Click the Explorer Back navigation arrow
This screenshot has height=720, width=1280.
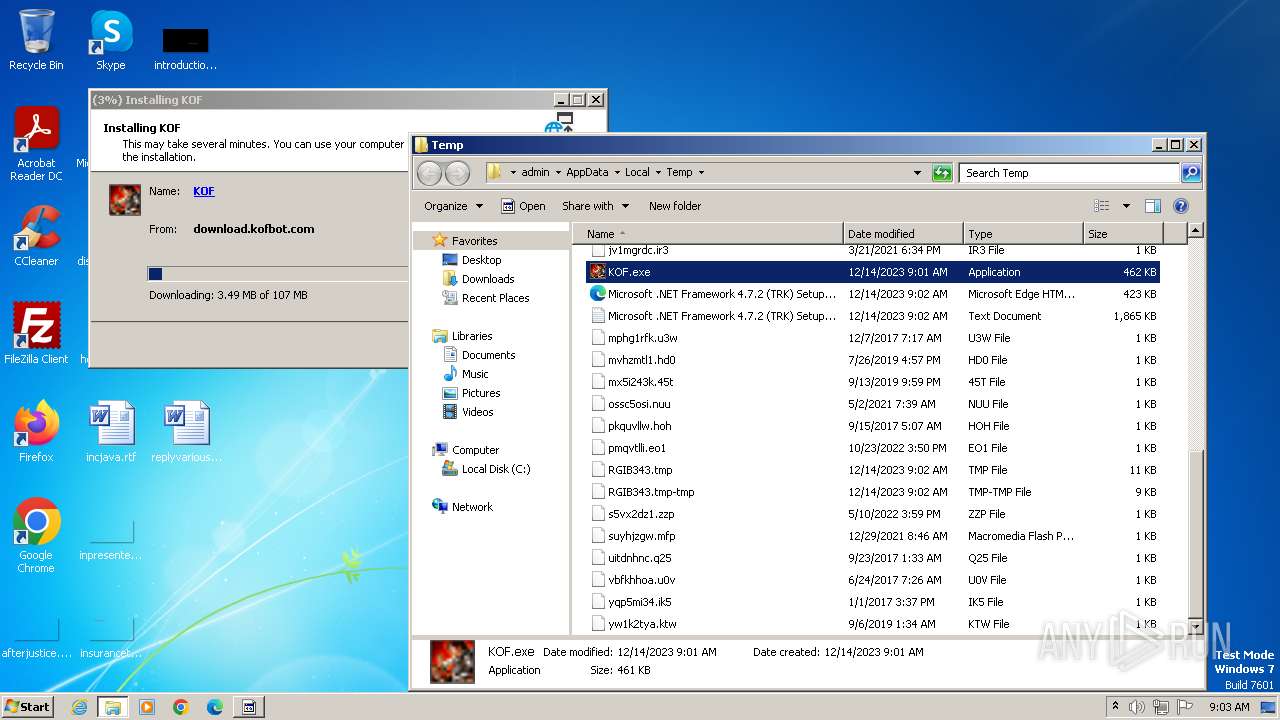coord(429,173)
